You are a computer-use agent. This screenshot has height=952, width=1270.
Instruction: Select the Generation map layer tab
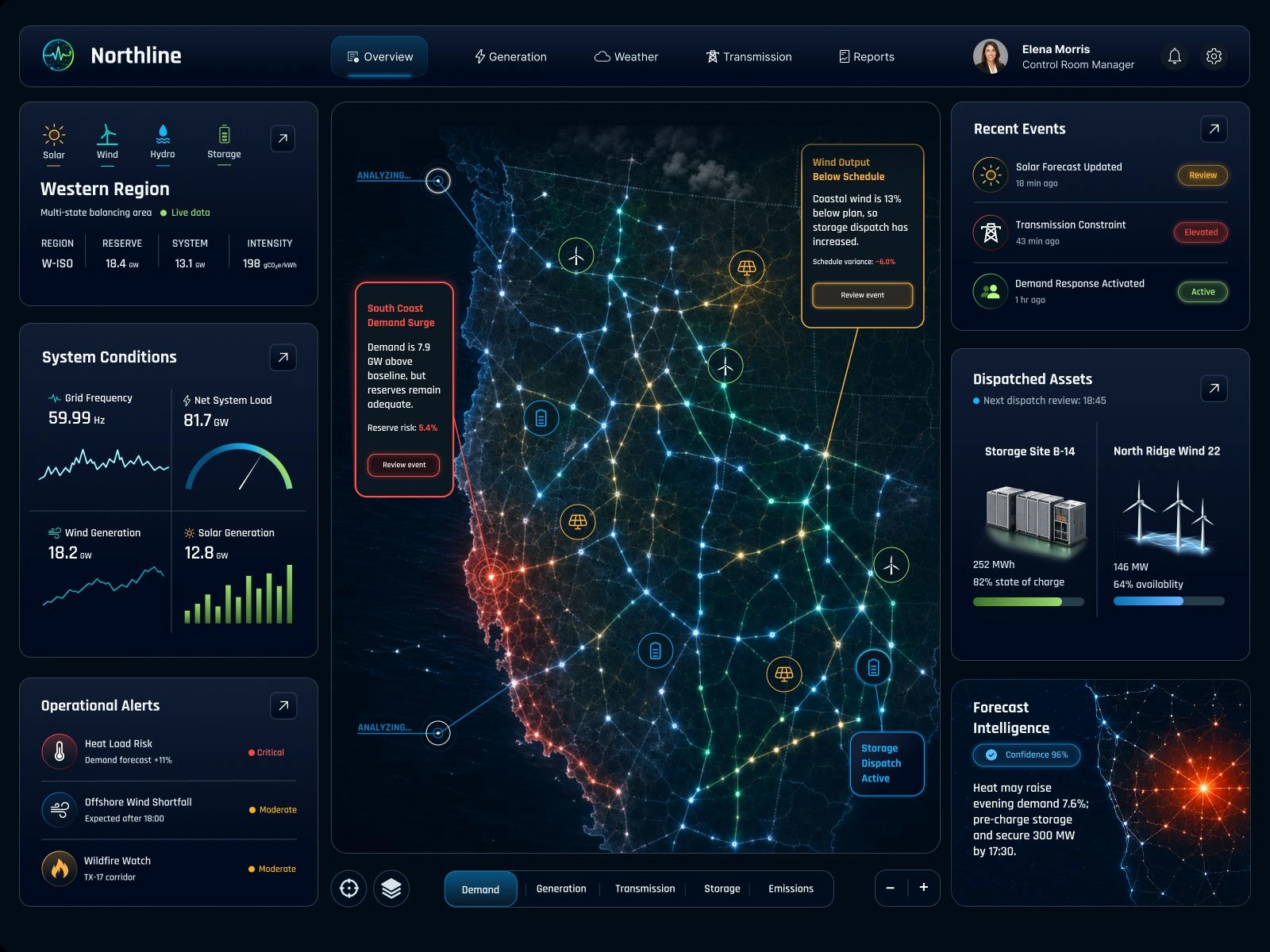point(561,889)
